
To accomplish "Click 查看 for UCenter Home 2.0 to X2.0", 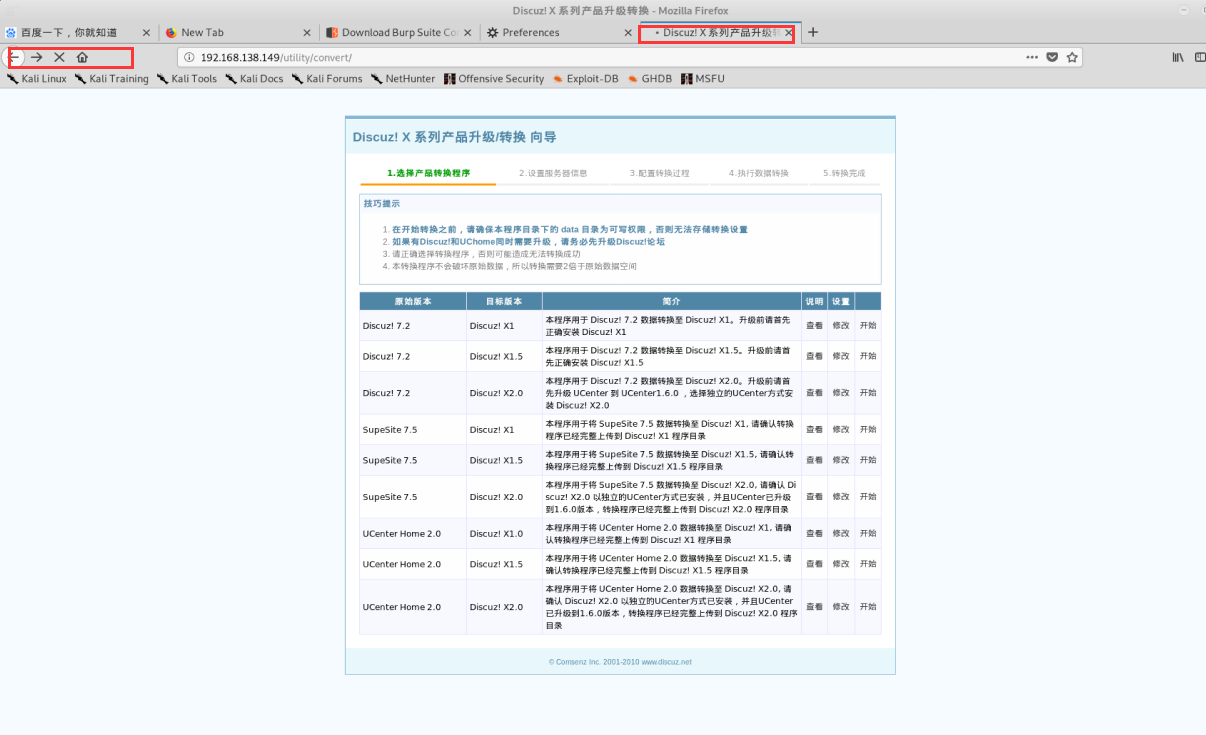I will 814,607.
